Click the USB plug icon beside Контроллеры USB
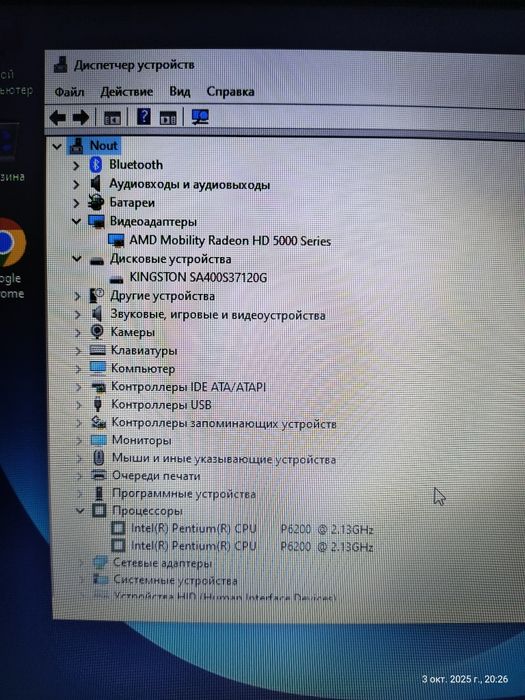 point(98,404)
